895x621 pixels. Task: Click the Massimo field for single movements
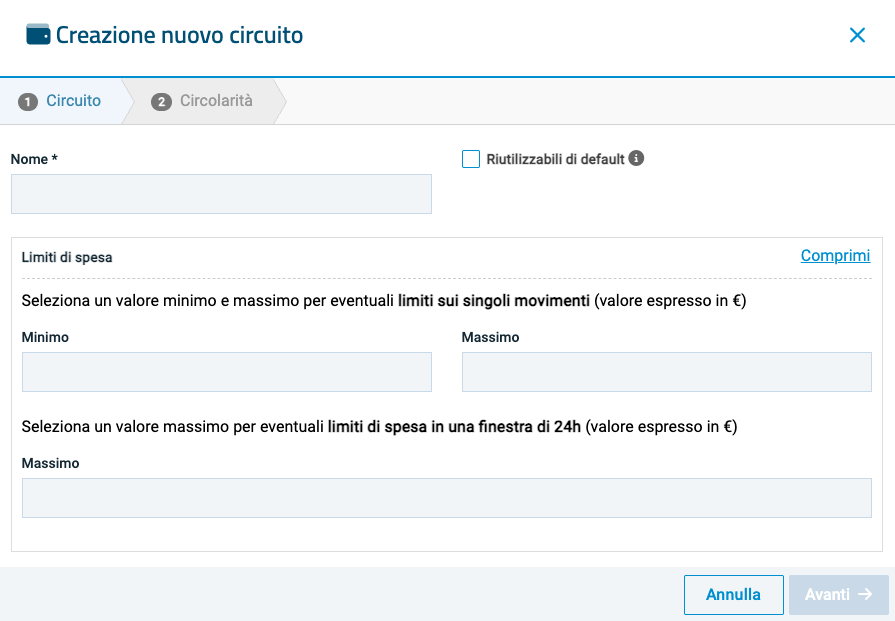(x=666, y=372)
